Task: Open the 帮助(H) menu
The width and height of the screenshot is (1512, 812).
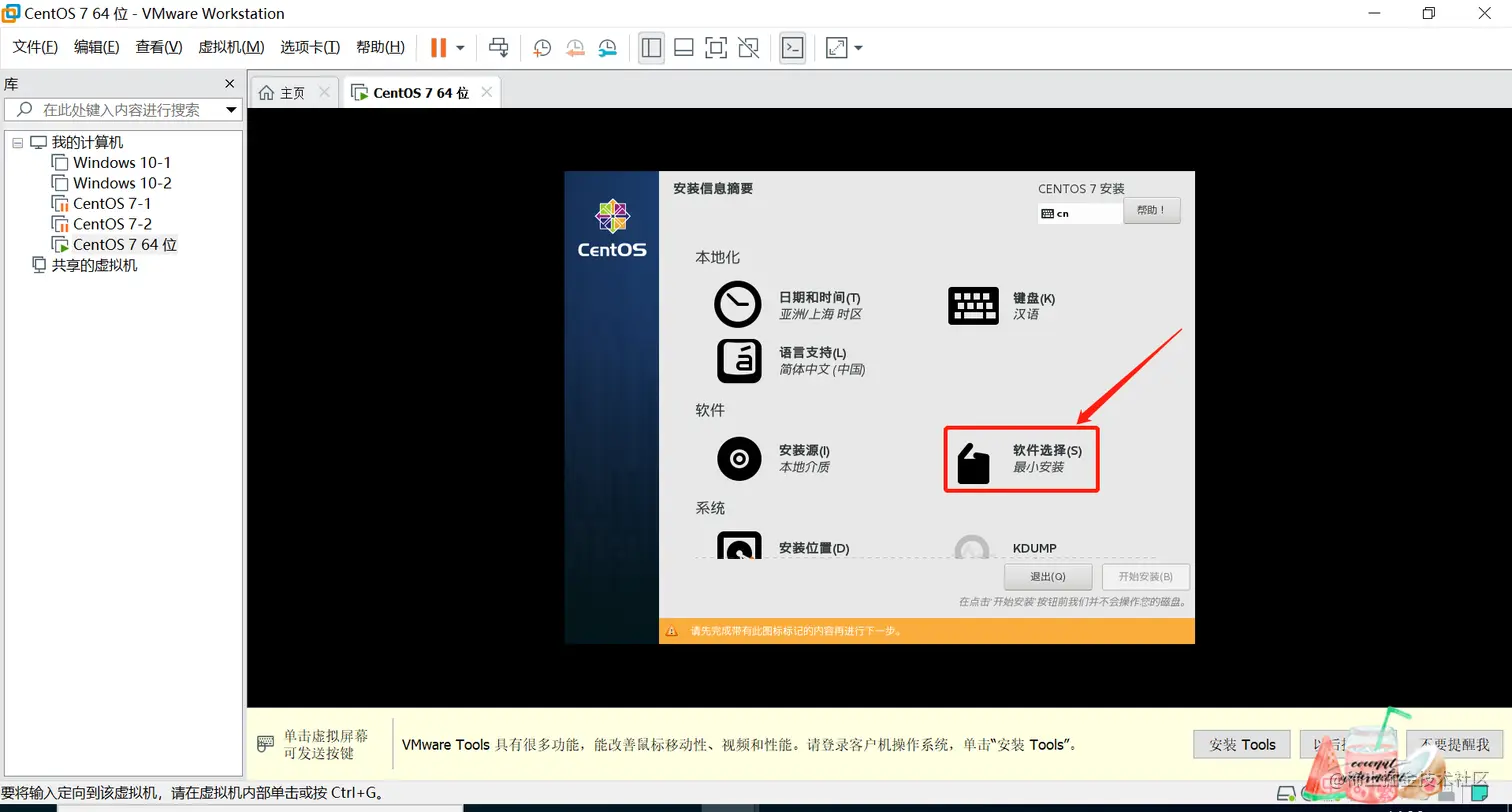Action: 380,47
